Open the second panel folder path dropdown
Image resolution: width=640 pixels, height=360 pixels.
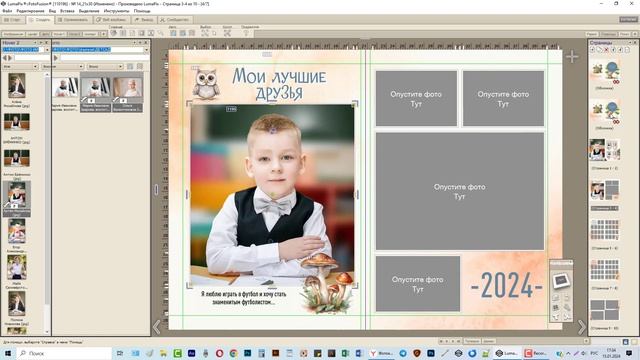point(146,50)
